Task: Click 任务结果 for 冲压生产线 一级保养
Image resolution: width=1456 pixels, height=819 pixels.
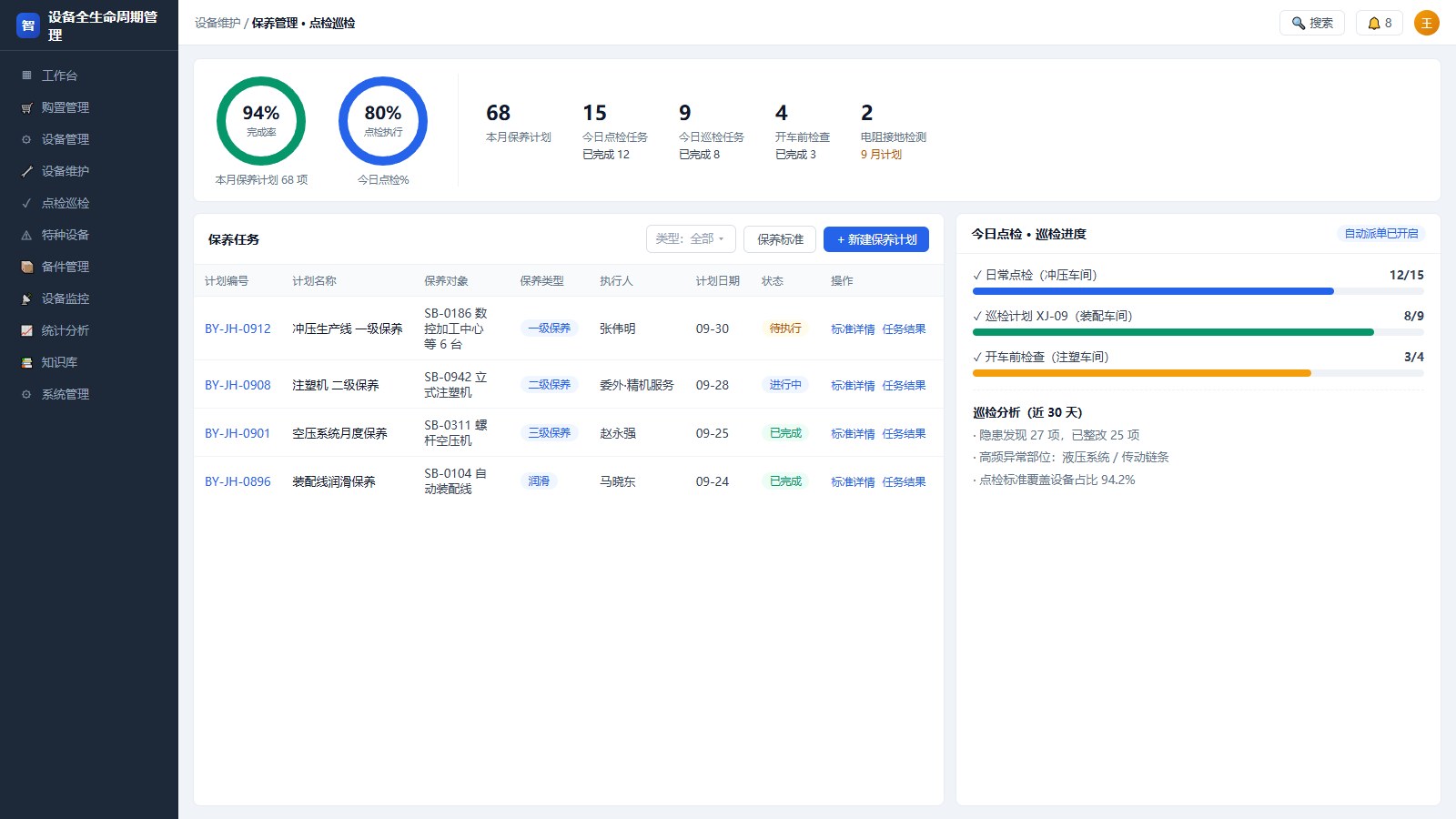Action: coord(904,329)
